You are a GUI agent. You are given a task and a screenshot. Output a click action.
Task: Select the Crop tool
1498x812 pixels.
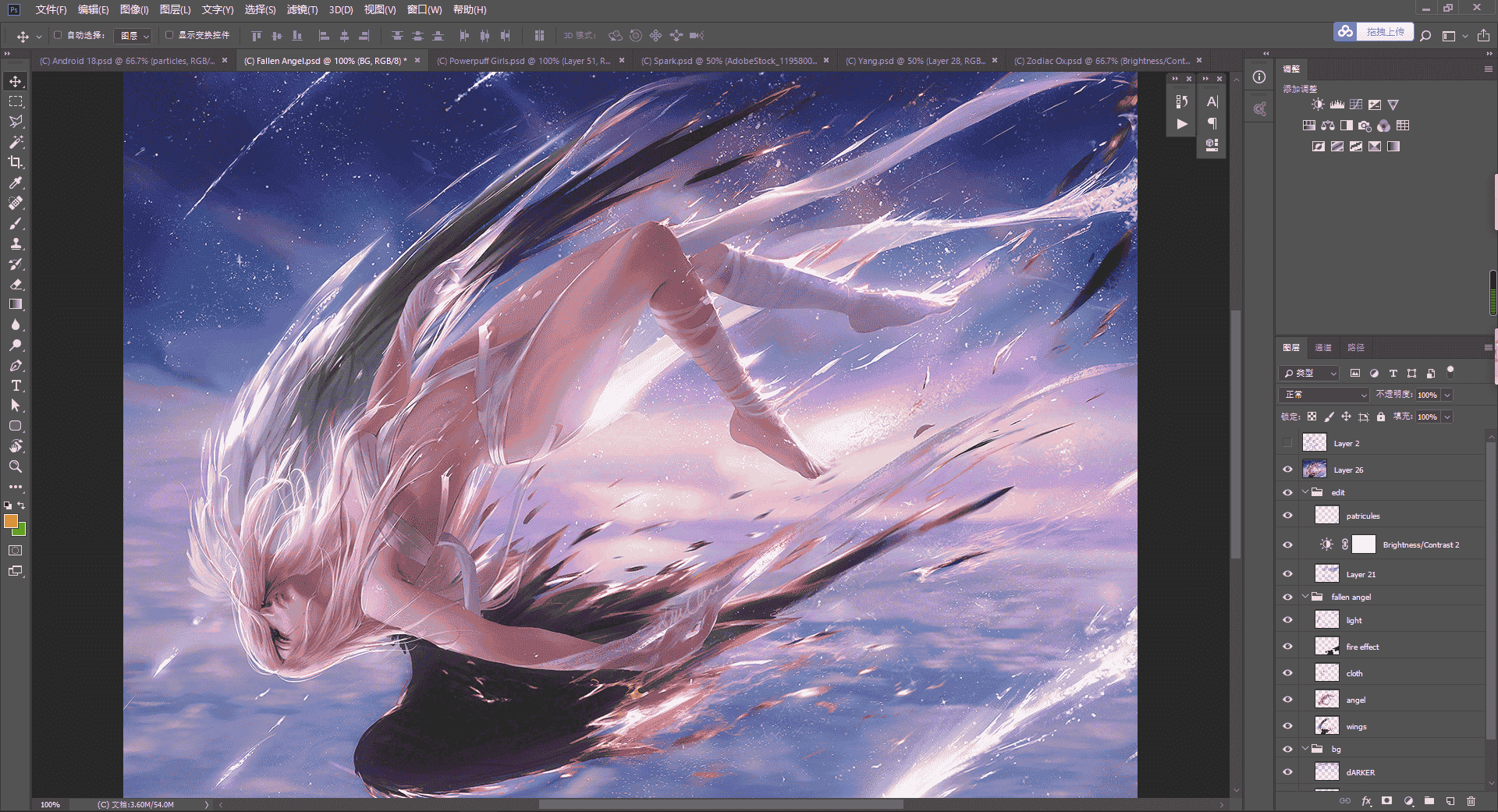point(16,162)
